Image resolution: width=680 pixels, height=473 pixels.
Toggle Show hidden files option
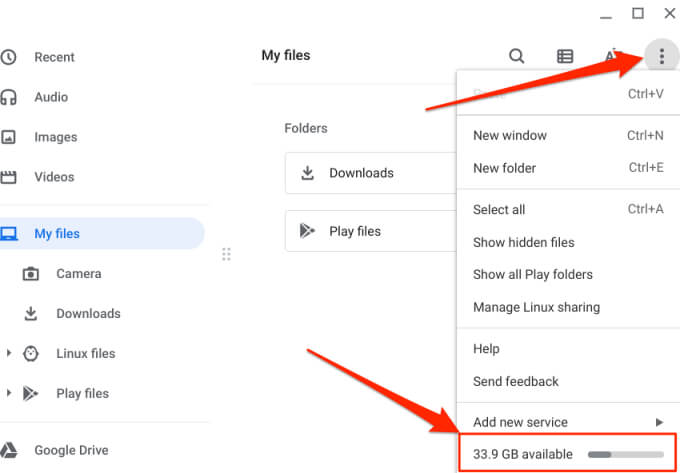[x=523, y=242]
